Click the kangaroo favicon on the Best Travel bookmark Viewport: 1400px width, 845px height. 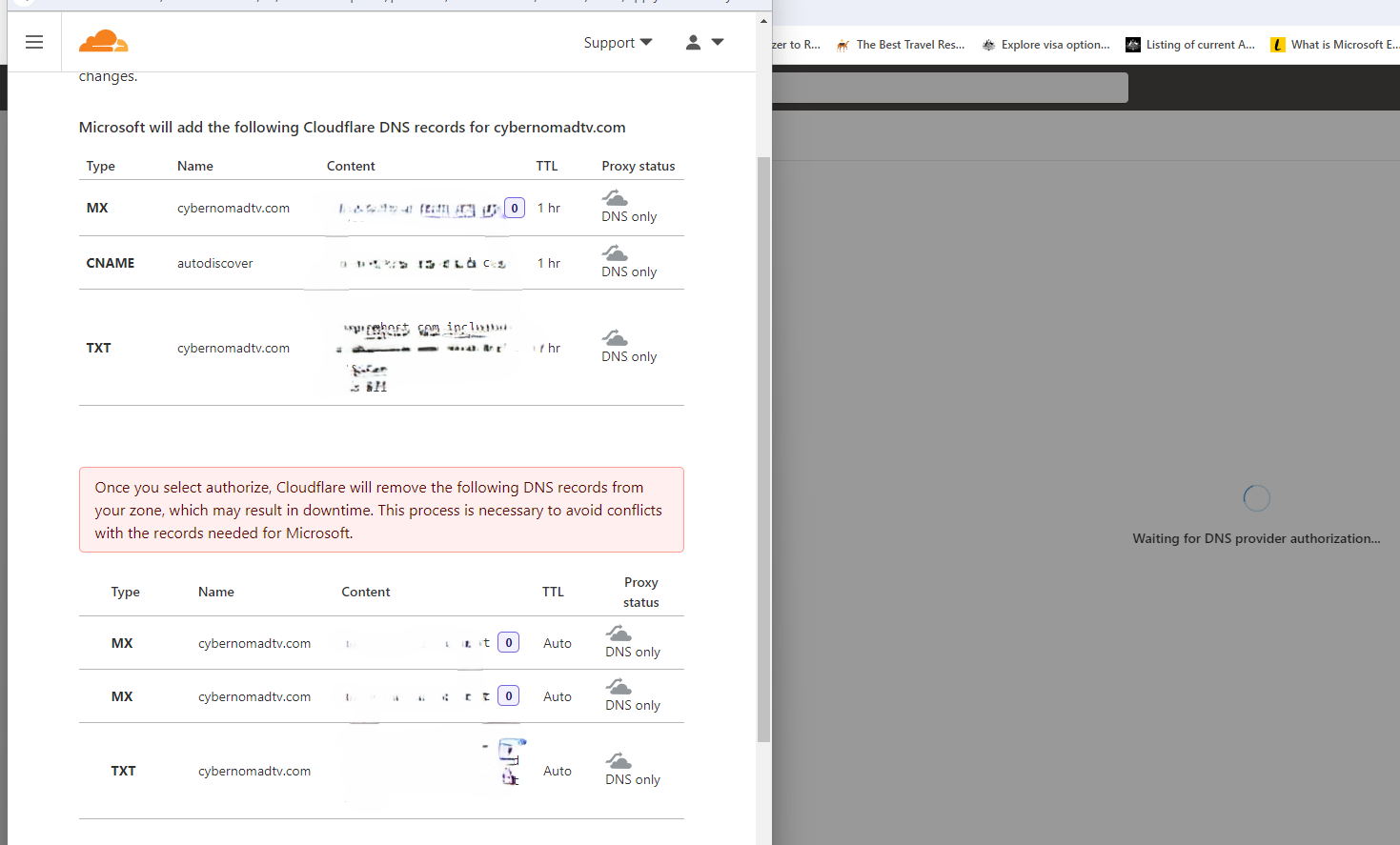(842, 44)
